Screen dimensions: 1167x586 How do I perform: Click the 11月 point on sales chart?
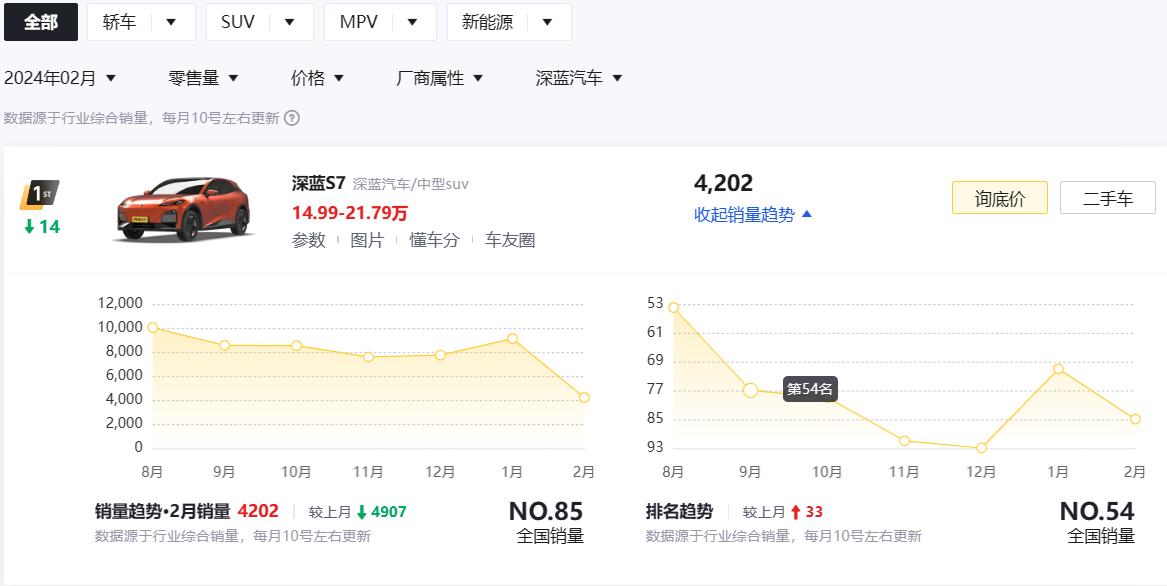[368, 357]
